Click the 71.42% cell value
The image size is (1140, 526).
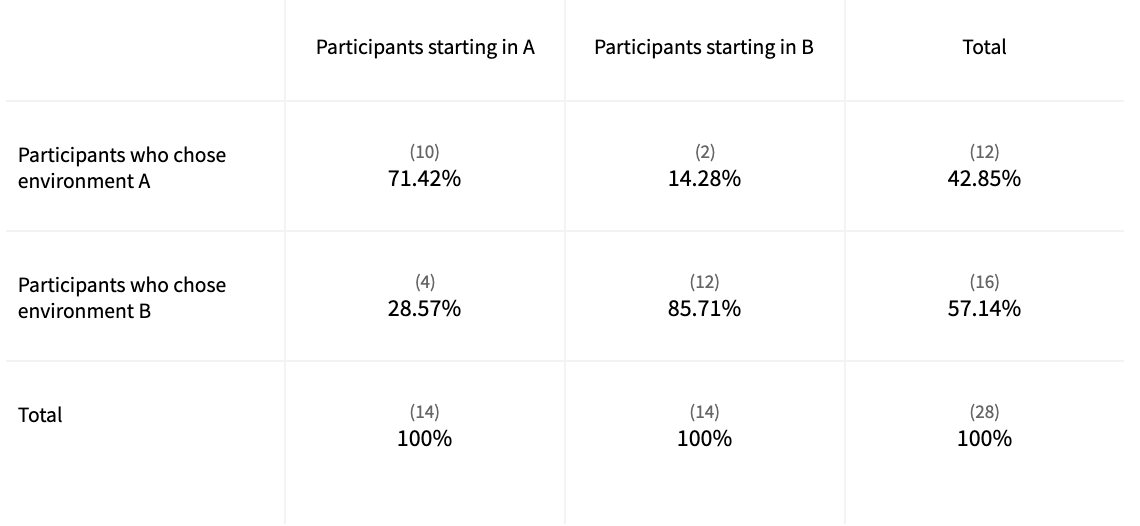pyautogui.click(x=424, y=179)
